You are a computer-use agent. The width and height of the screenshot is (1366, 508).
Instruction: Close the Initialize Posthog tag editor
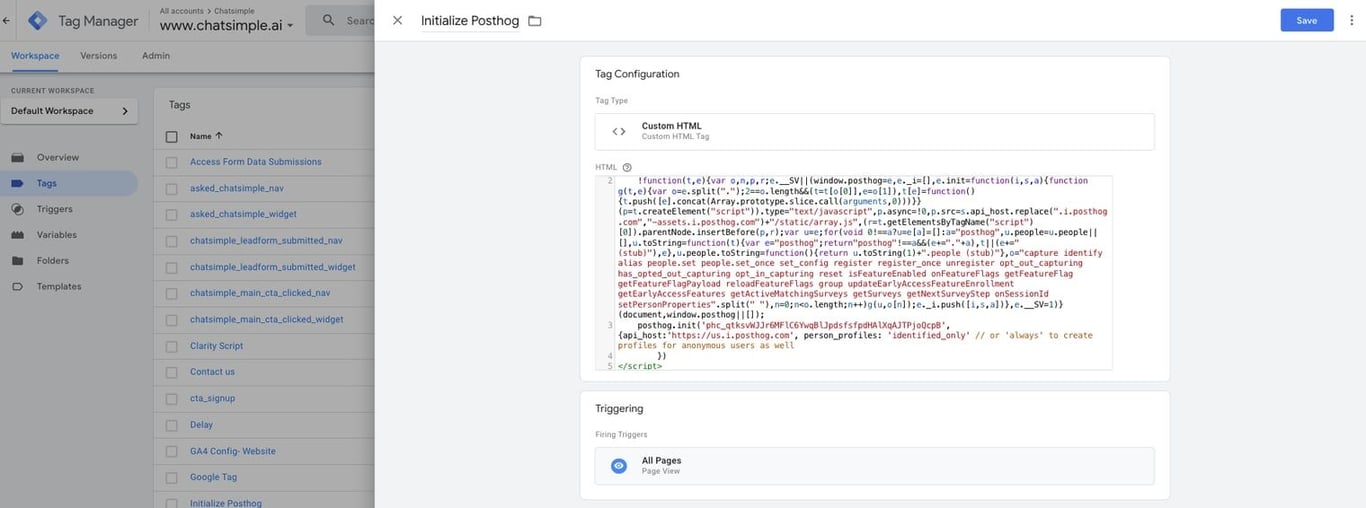click(397, 20)
